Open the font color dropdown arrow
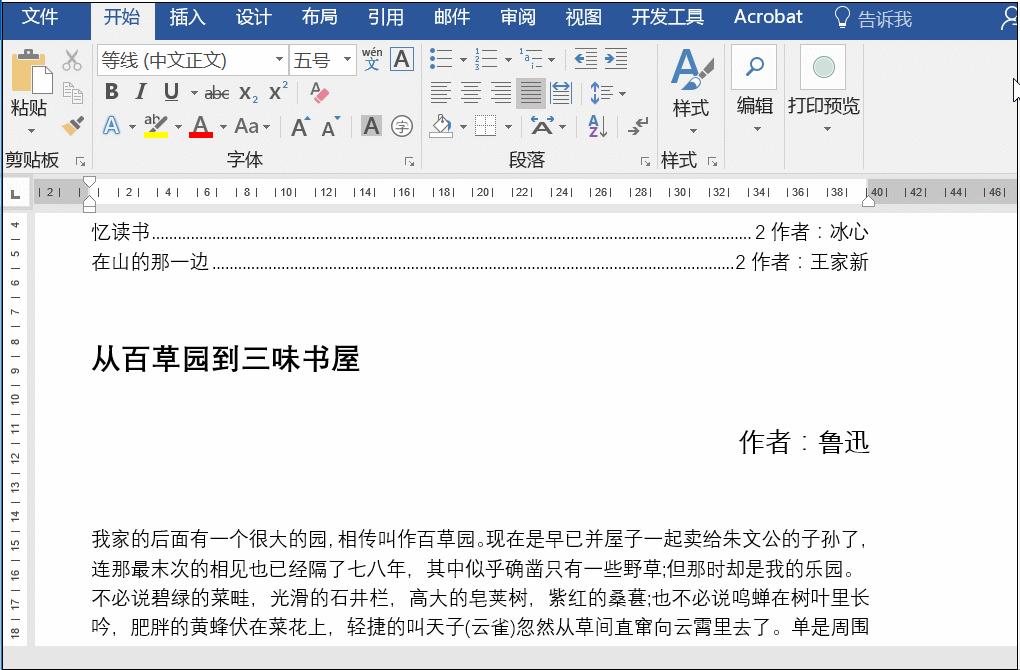This screenshot has height=670, width=1020. tap(220, 126)
